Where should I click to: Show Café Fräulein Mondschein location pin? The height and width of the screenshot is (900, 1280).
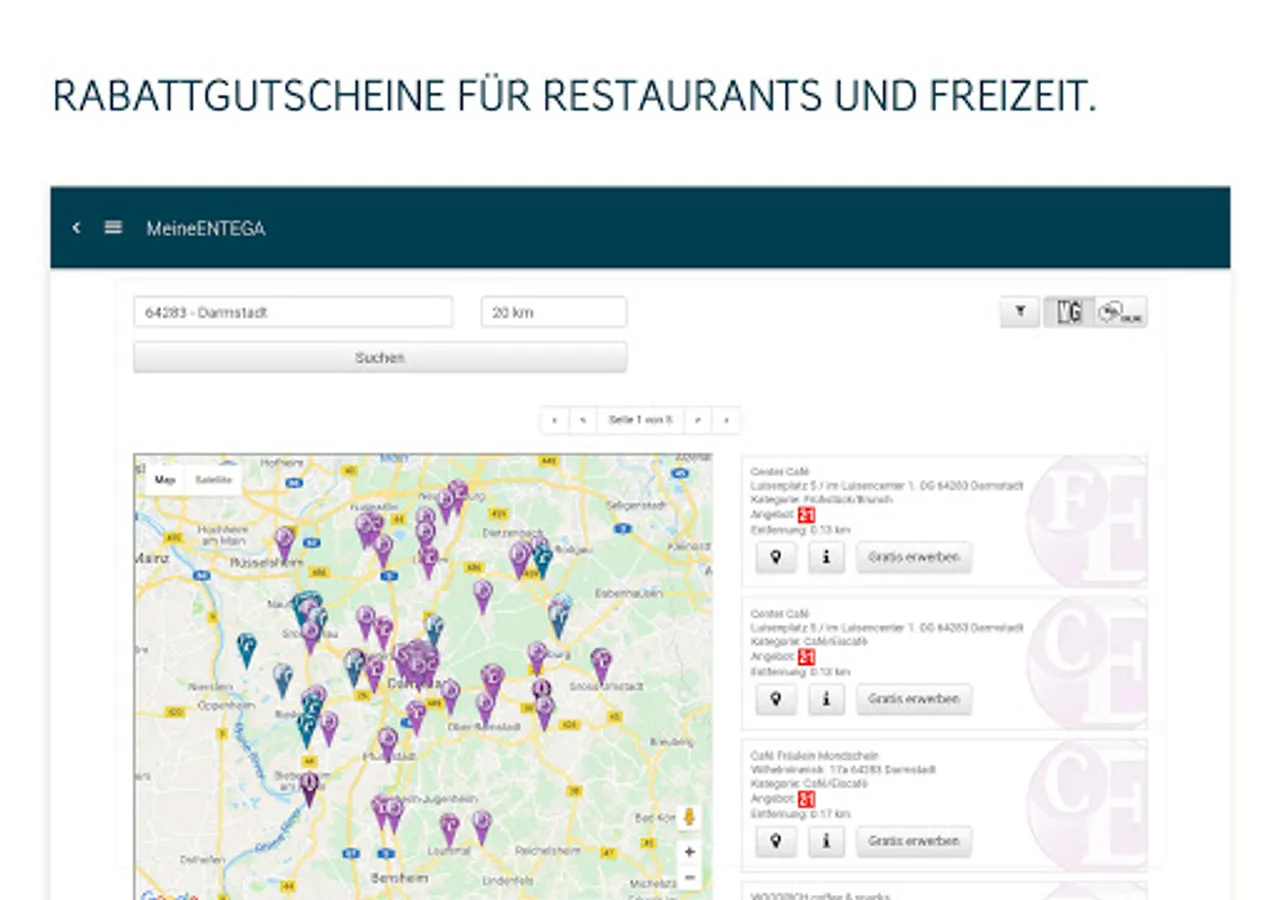tap(776, 841)
